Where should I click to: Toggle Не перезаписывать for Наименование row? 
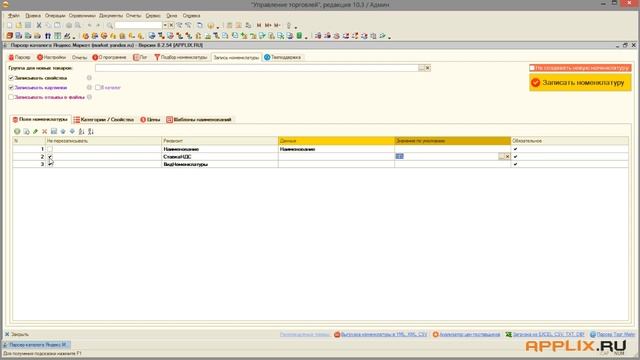[x=50, y=149]
